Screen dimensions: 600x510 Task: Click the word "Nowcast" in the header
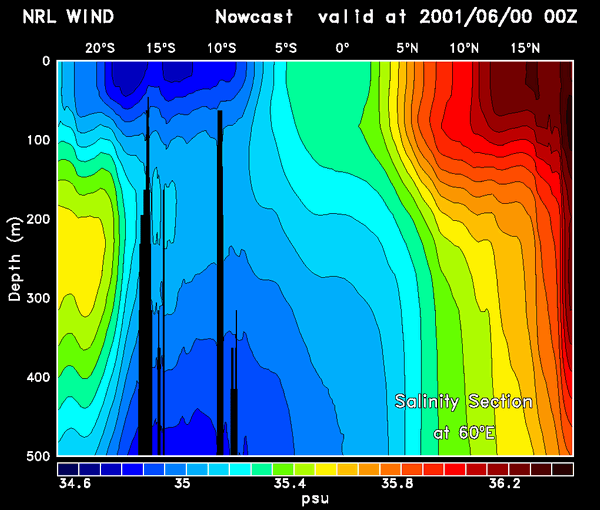tap(254, 16)
